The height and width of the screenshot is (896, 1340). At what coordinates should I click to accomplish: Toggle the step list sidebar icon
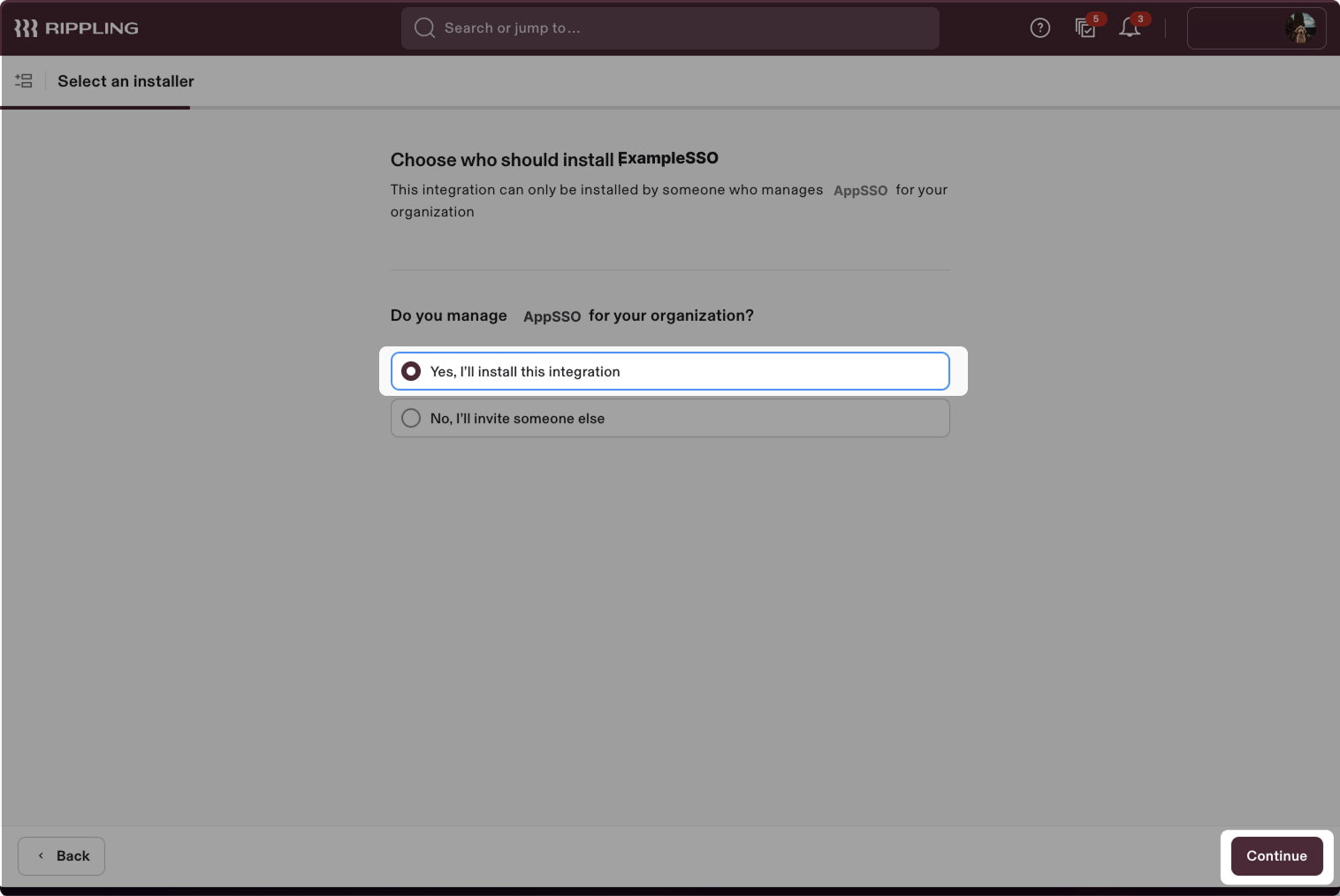click(24, 81)
